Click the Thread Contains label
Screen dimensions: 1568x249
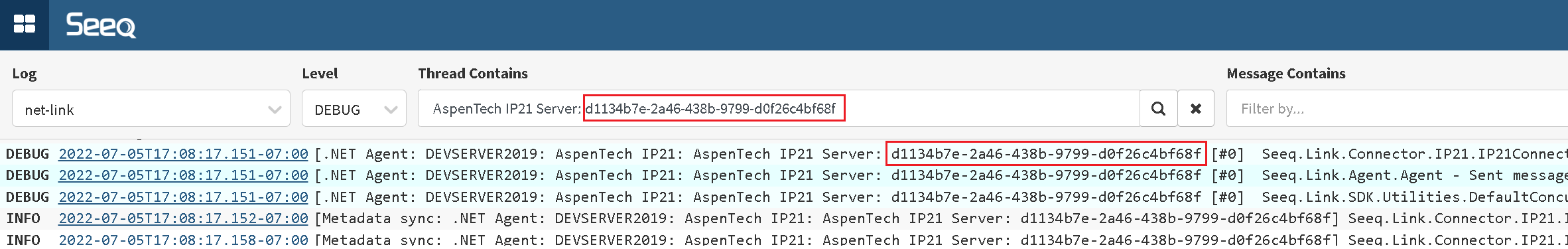tap(473, 73)
